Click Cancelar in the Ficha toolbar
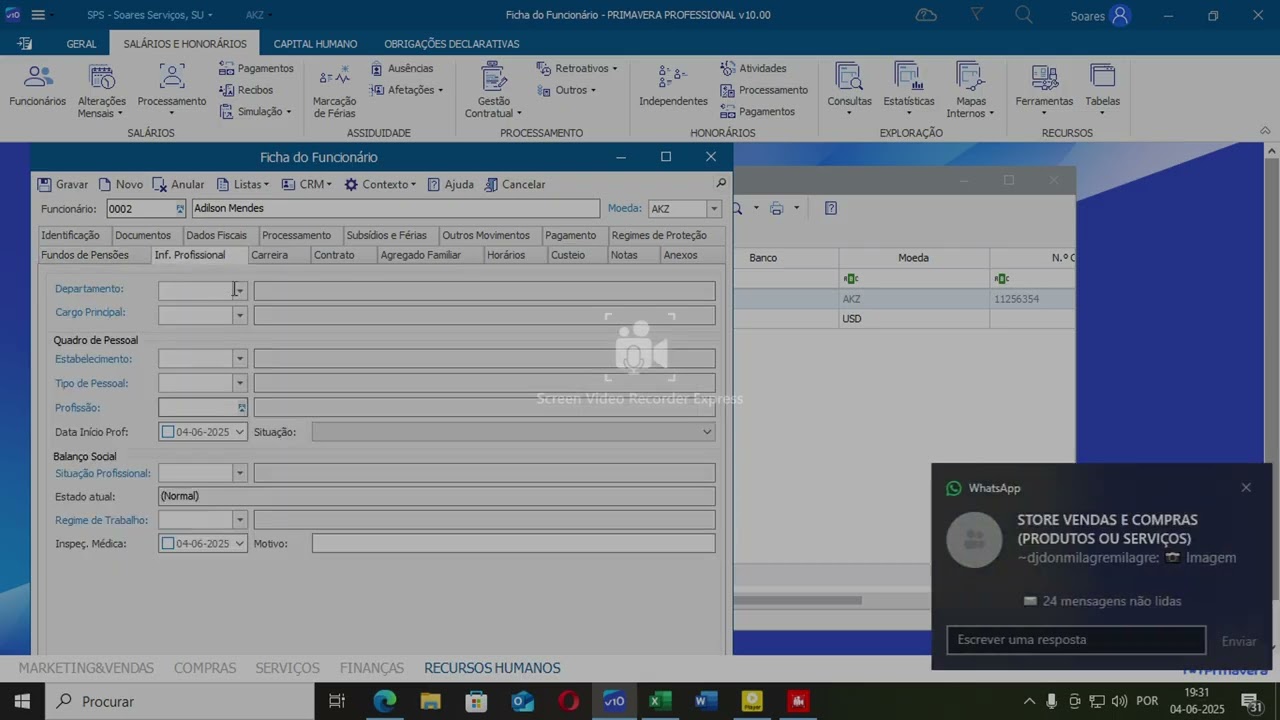The width and height of the screenshot is (1280, 720). pyautogui.click(x=515, y=184)
